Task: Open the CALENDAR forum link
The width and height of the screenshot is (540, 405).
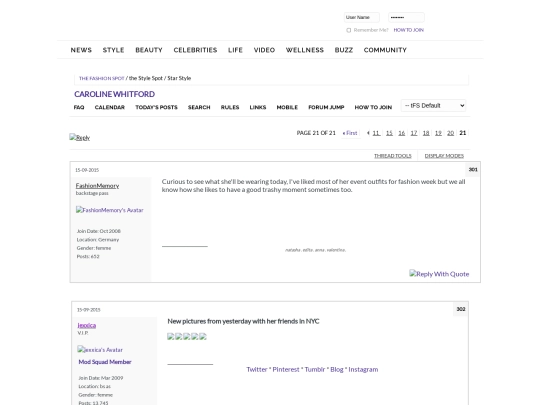Action: click(x=110, y=107)
